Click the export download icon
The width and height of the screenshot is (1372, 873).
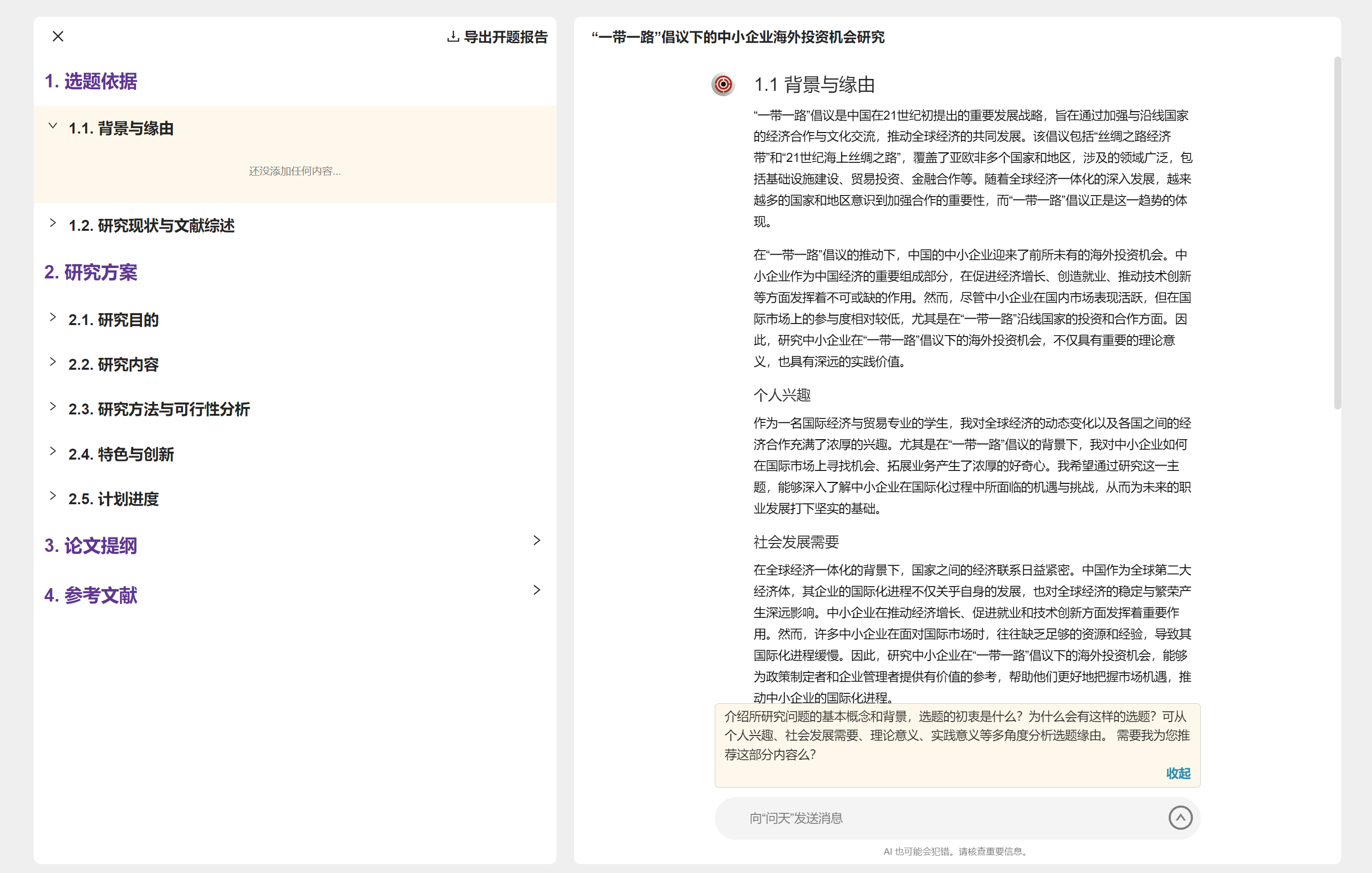coord(453,37)
